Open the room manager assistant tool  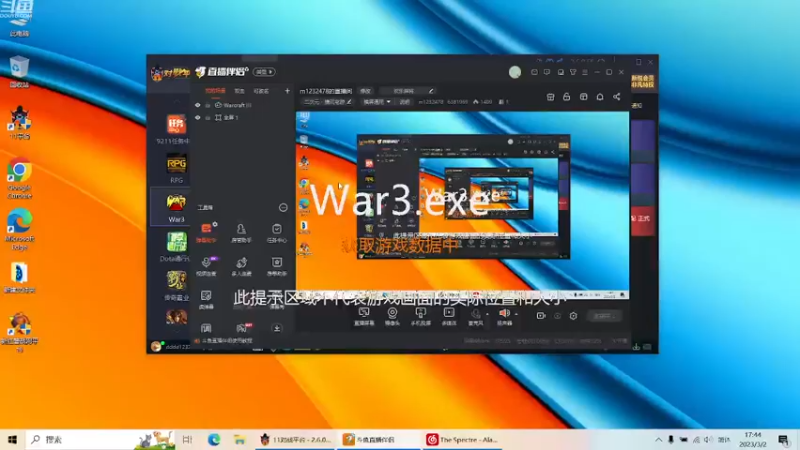point(241,232)
